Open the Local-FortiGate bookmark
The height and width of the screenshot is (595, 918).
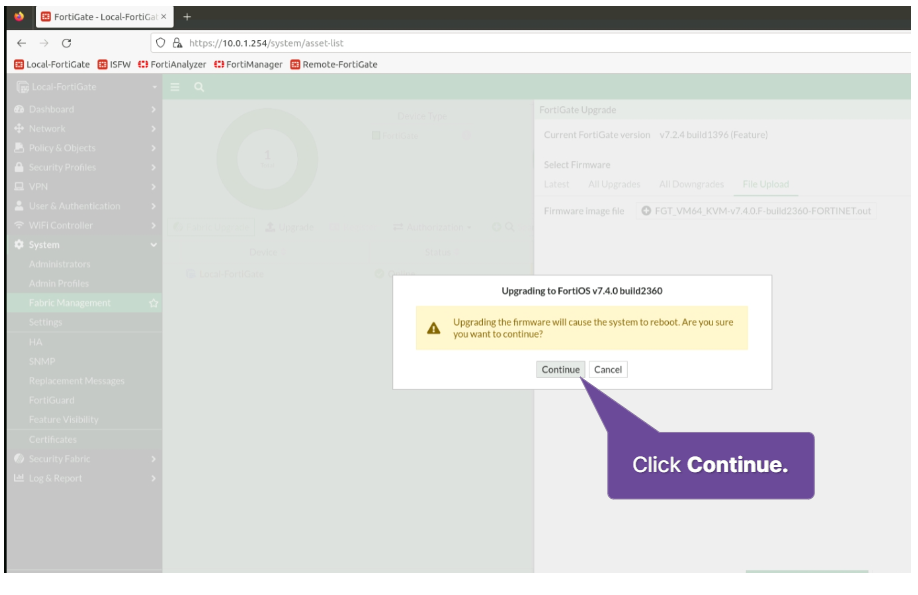pos(52,64)
